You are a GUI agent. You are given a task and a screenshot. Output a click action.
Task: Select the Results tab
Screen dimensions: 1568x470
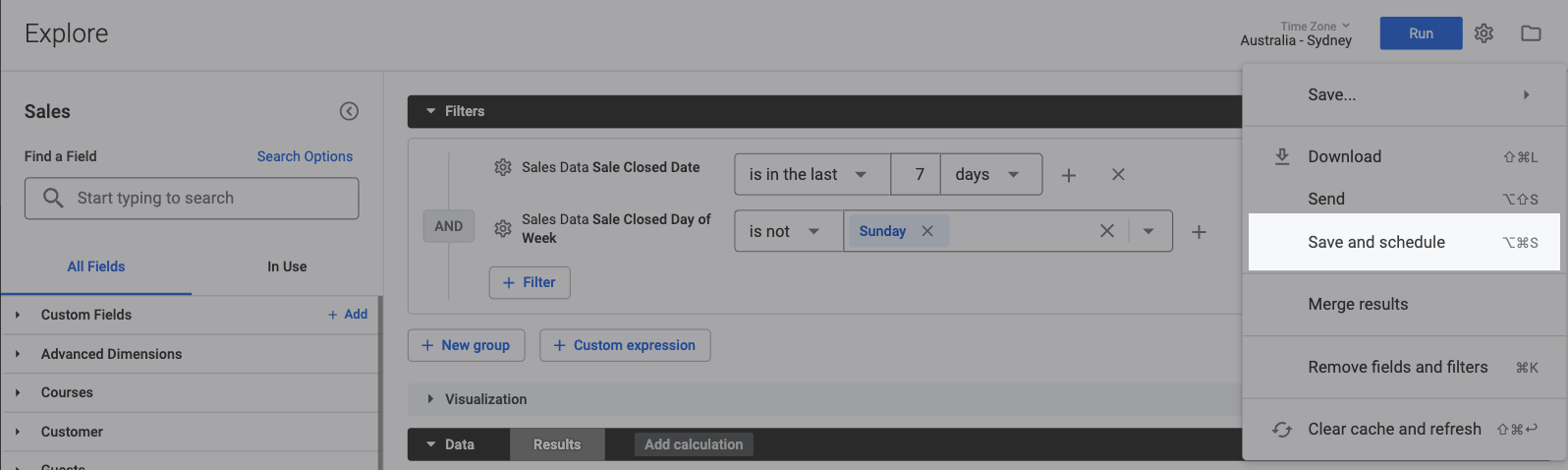(x=557, y=444)
